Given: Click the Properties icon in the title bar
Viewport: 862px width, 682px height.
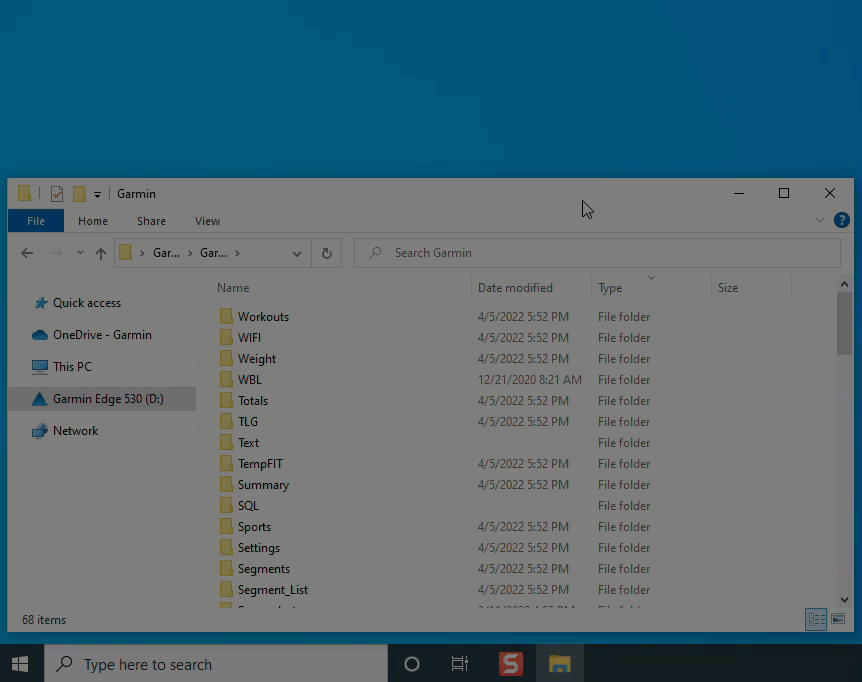Looking at the screenshot, I should pyautogui.click(x=57, y=194).
